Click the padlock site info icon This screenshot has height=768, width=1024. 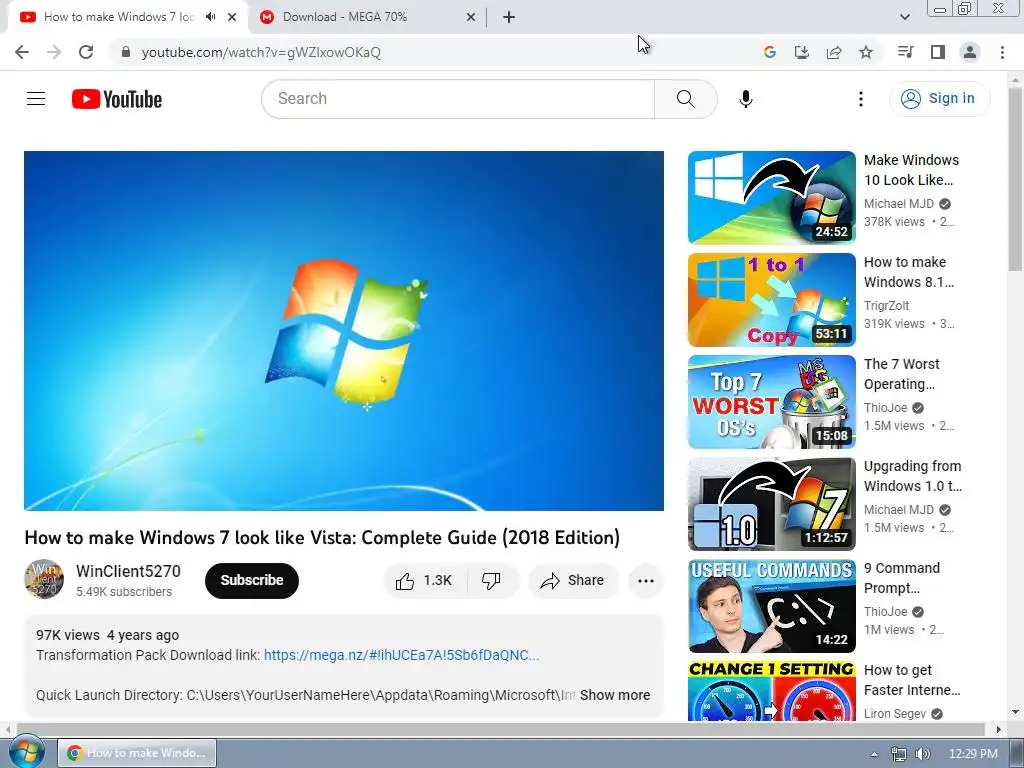pyautogui.click(x=126, y=52)
